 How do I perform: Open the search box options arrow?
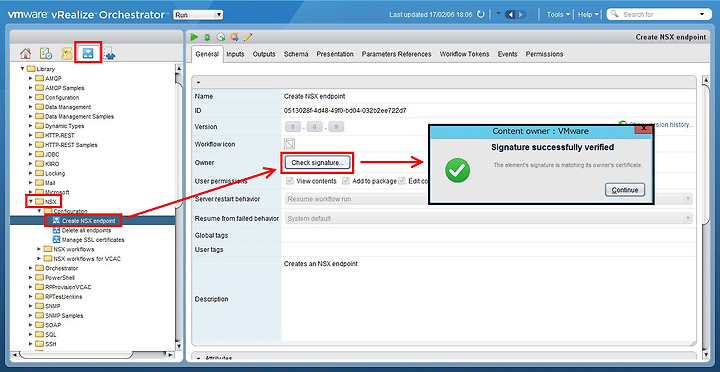click(x=702, y=15)
